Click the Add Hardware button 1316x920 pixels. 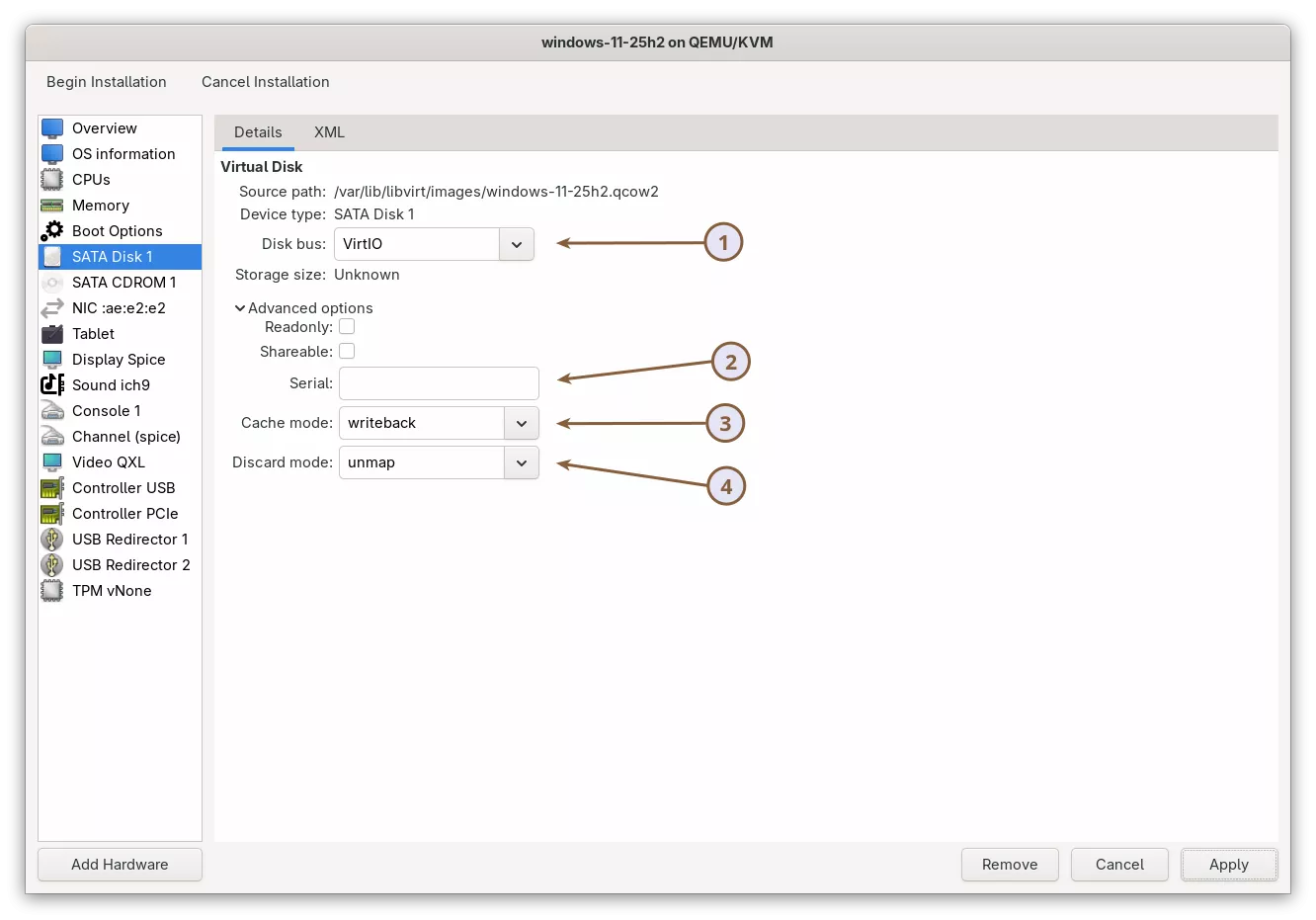click(x=120, y=865)
